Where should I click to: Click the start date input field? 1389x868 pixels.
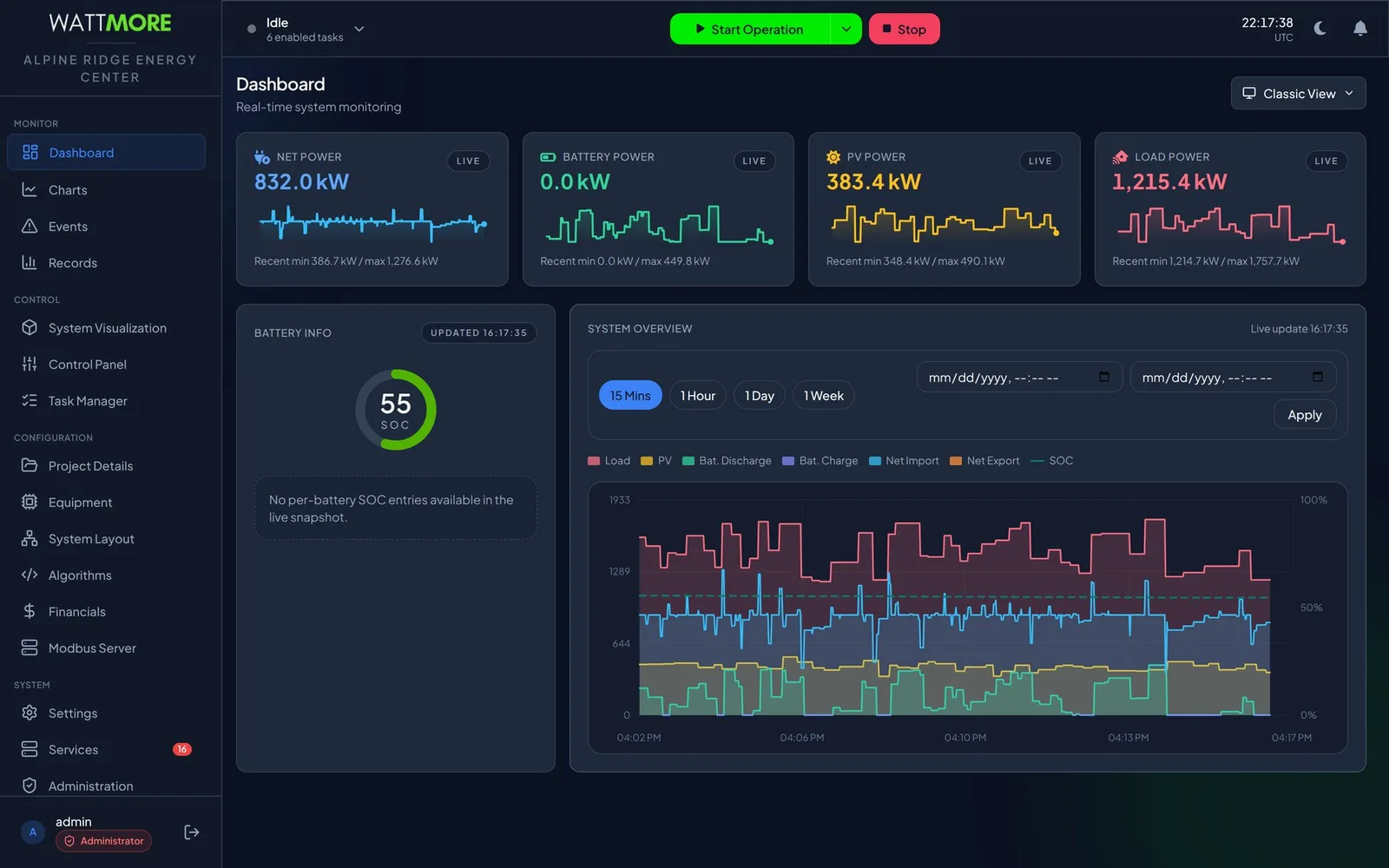[x=1019, y=377]
